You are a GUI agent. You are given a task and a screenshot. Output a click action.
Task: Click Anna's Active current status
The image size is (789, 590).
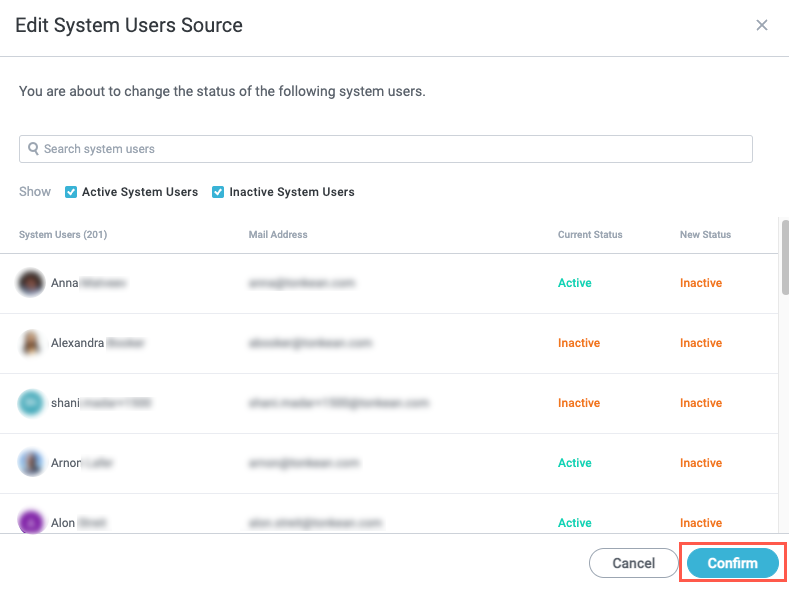pos(575,283)
